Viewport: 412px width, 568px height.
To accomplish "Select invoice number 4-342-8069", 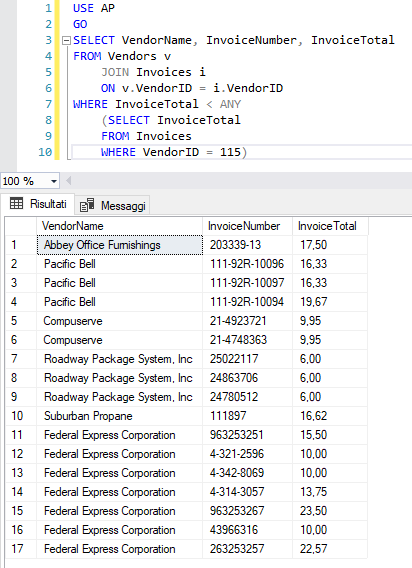I will (x=247, y=473).
